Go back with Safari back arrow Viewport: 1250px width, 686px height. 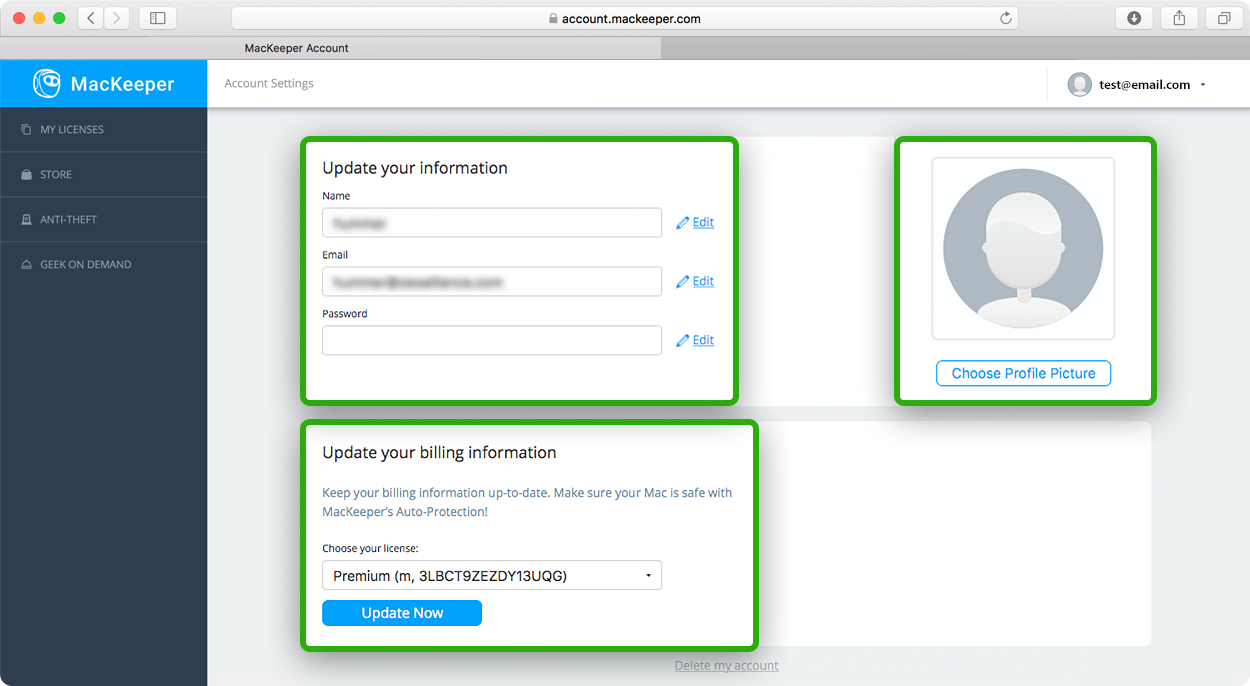click(x=91, y=18)
